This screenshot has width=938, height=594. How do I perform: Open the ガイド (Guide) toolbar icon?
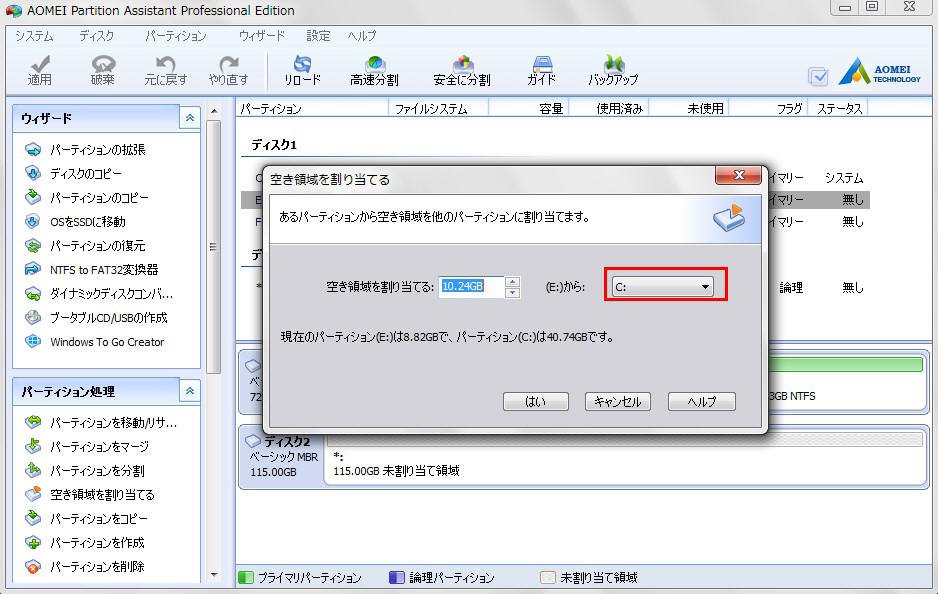click(x=541, y=71)
